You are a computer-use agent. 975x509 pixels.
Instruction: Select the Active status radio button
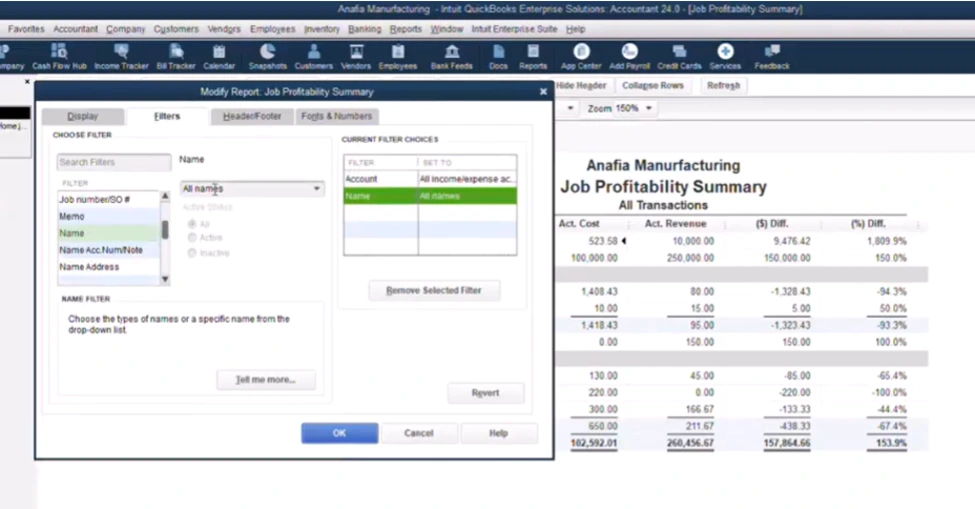coord(192,237)
